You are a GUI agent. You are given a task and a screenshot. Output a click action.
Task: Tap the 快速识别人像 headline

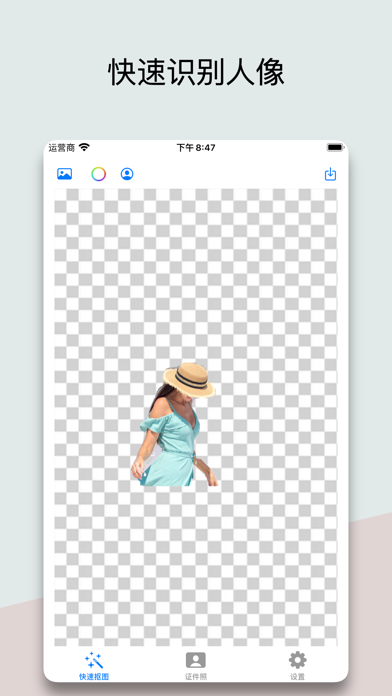(x=196, y=72)
